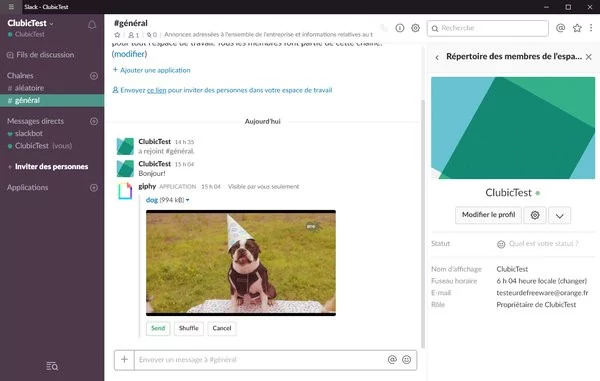Open the dog GIF preview
Image resolution: width=600 pixels, height=381 pixels.
[x=241, y=263]
